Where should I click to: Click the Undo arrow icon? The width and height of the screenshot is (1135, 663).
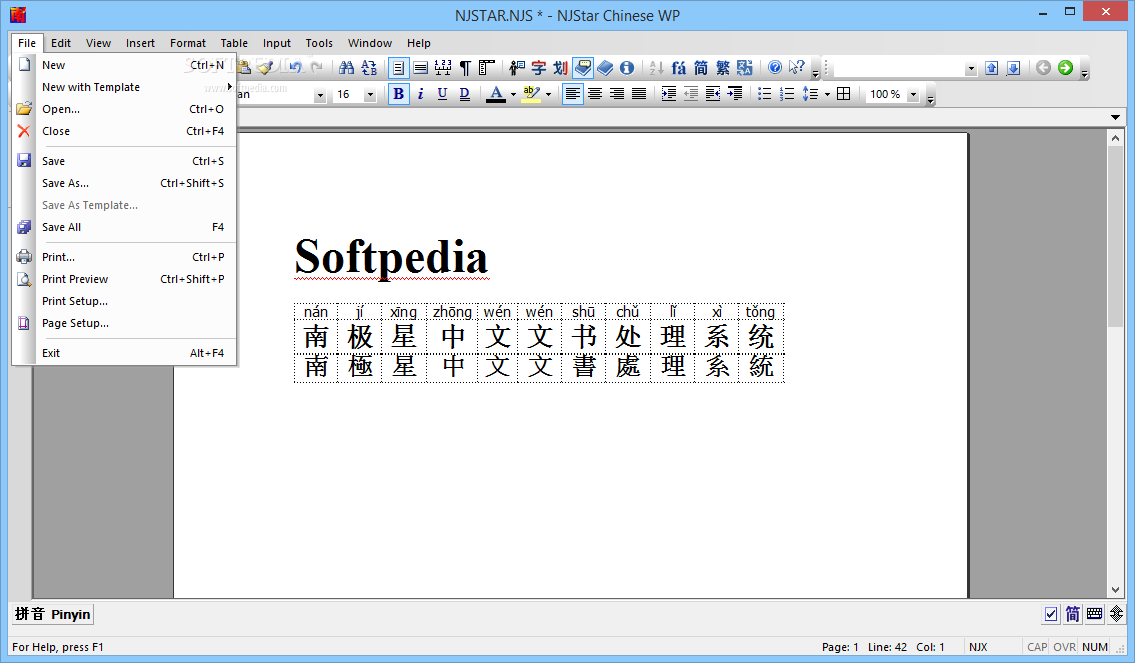click(295, 67)
